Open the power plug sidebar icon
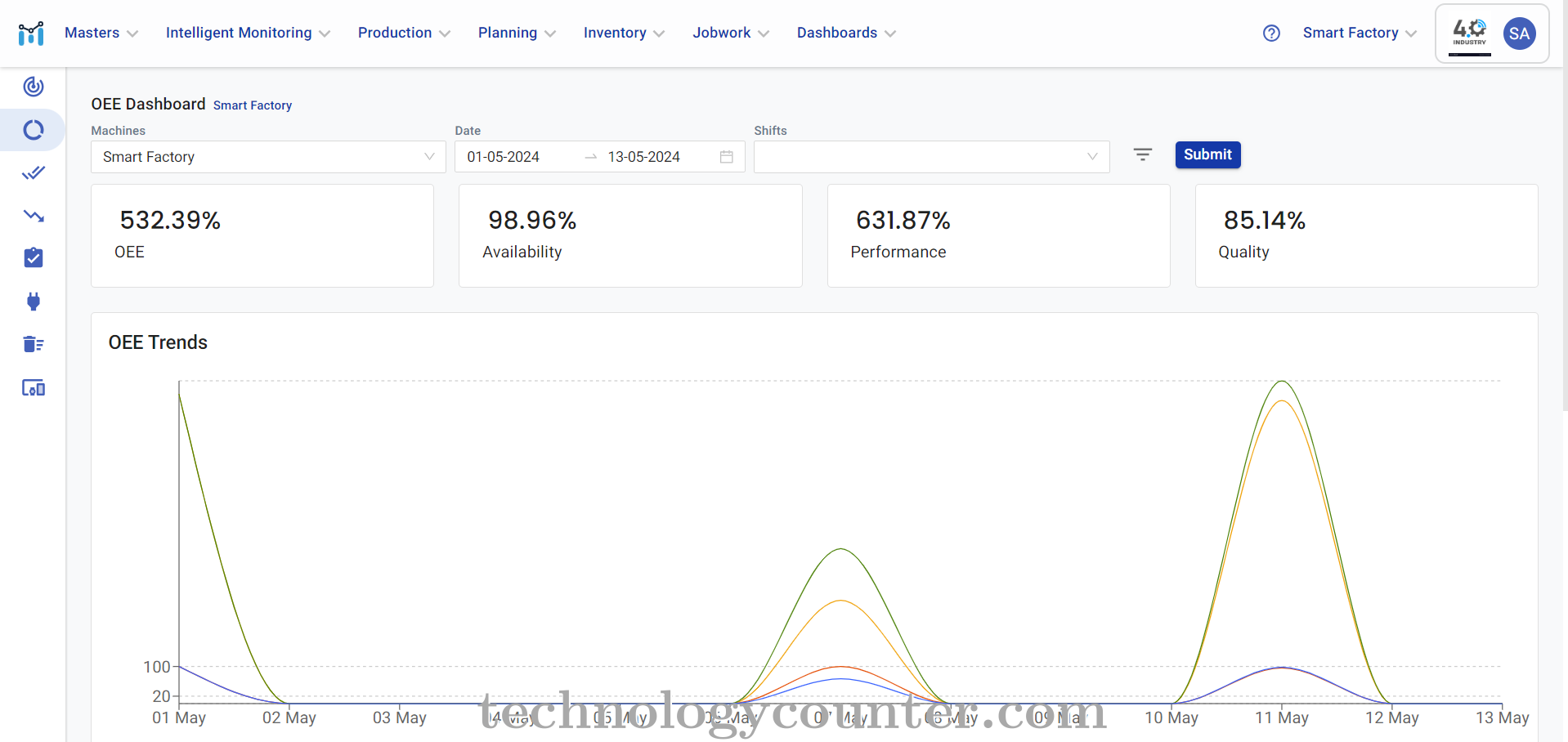This screenshot has height=742, width=1568. [x=34, y=302]
